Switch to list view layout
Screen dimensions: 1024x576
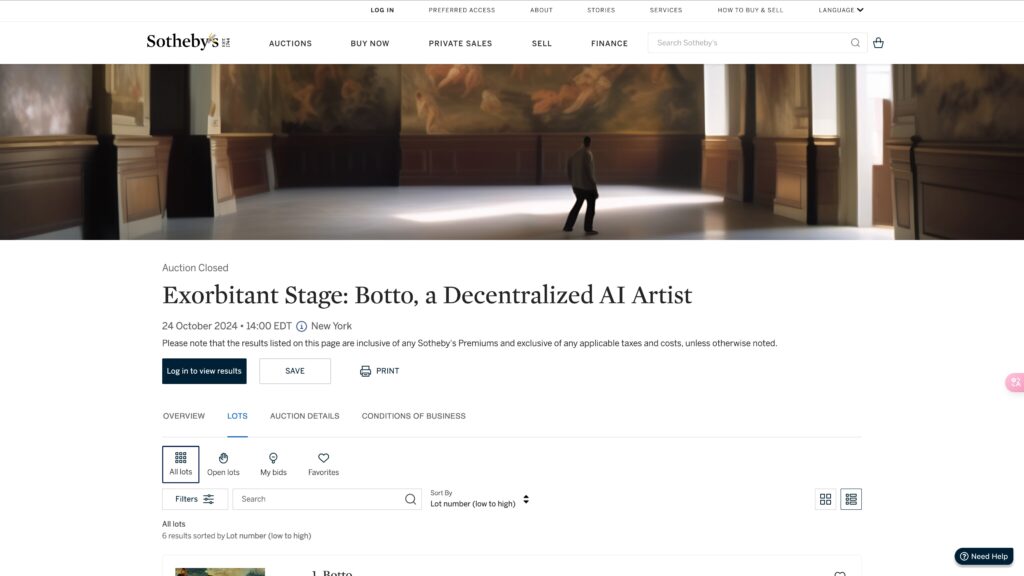[851, 499]
